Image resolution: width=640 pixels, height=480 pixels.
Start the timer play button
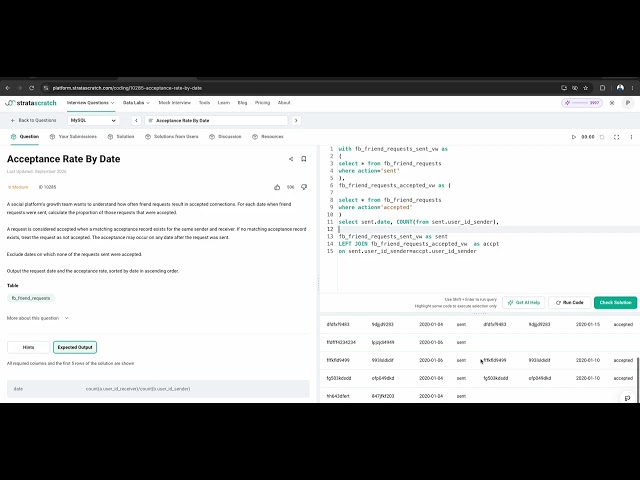(x=573, y=137)
